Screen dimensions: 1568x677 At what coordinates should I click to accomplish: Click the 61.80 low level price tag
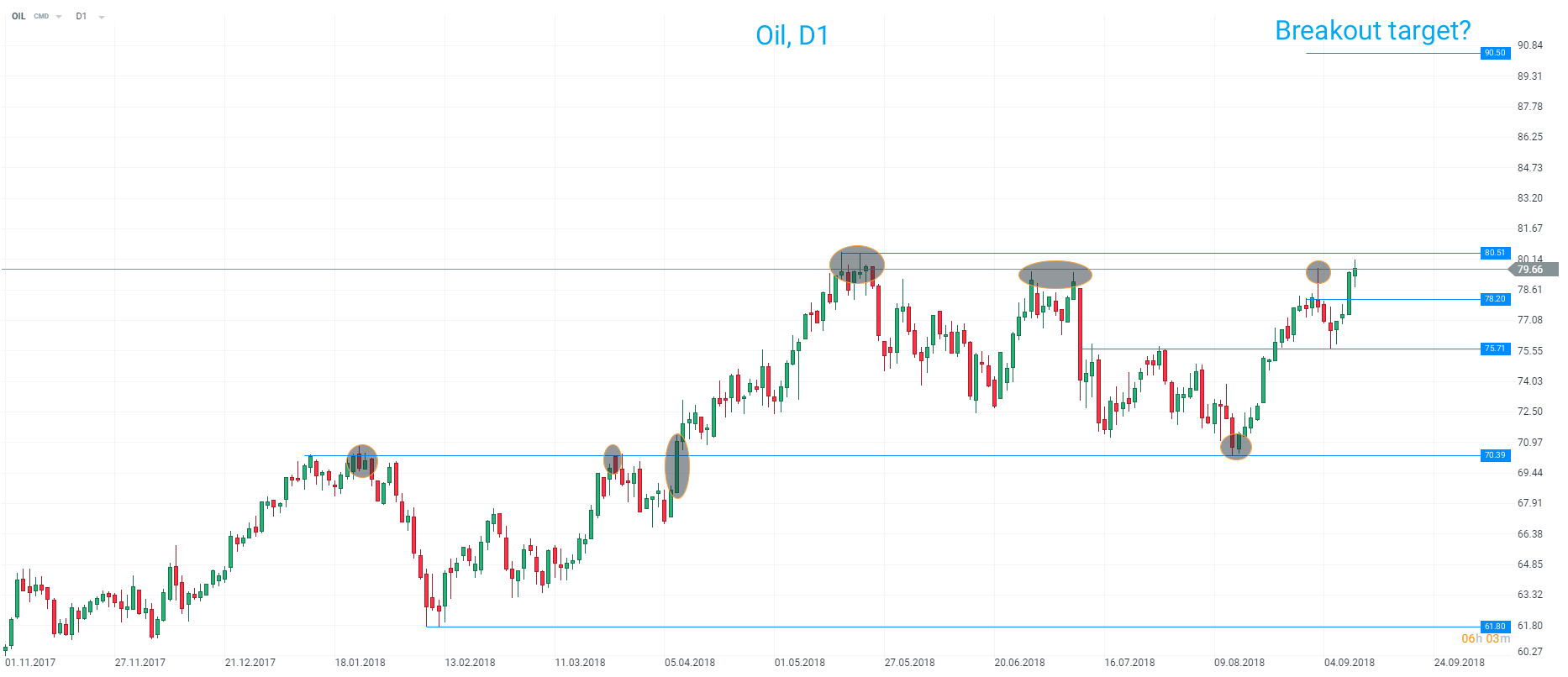pyautogui.click(x=1495, y=627)
